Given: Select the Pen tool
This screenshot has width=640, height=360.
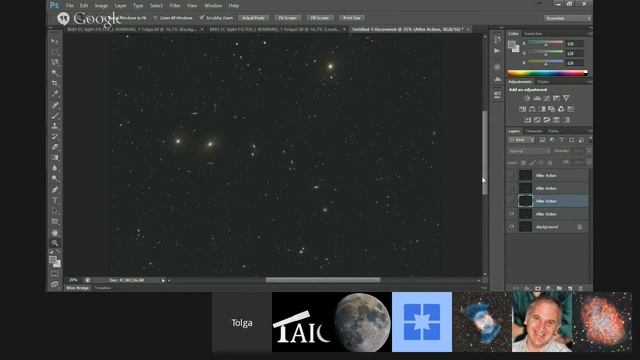Looking at the screenshot, I should click(54, 189).
